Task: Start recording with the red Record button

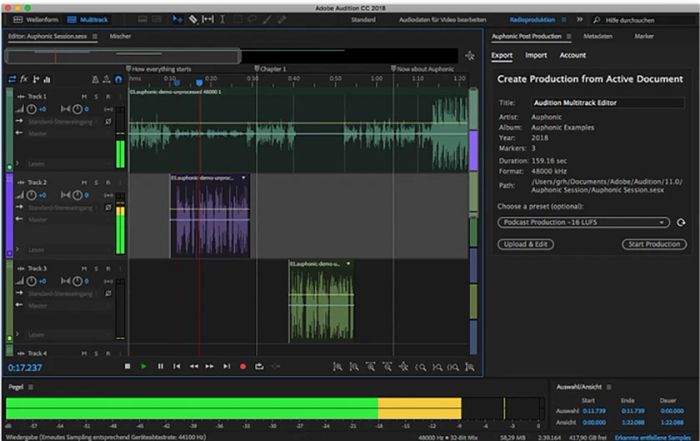Action: coord(243,366)
